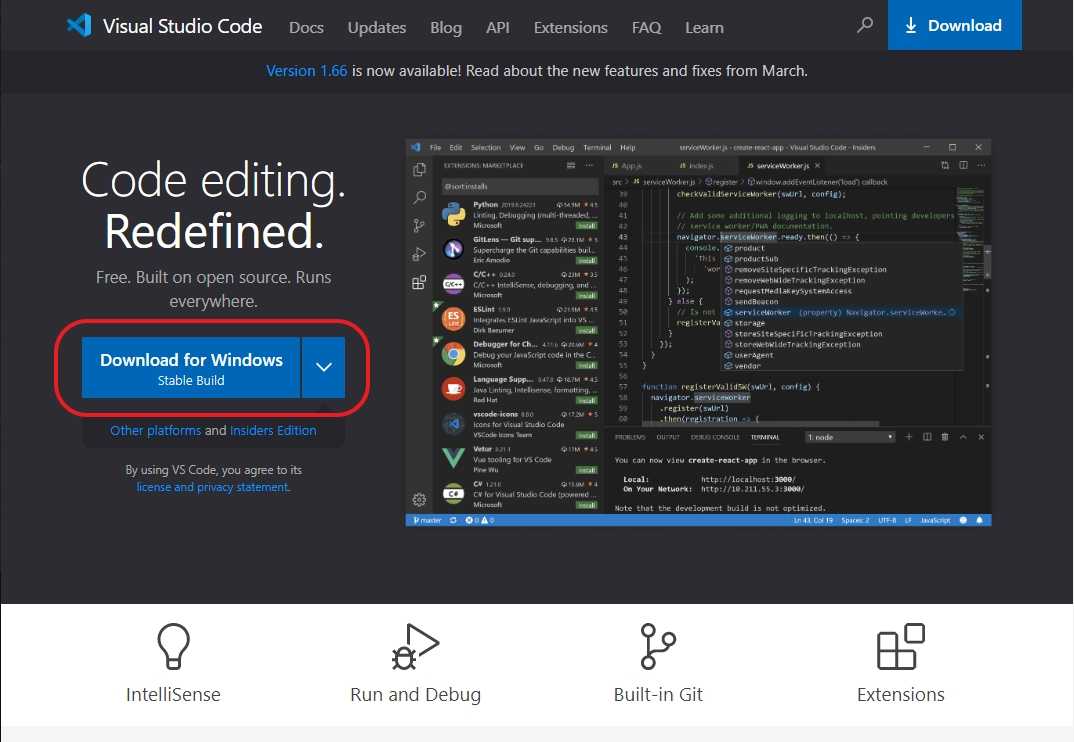The image size is (1074, 742).
Task: Click the Visual Studio Code logo icon
Action: point(79,25)
